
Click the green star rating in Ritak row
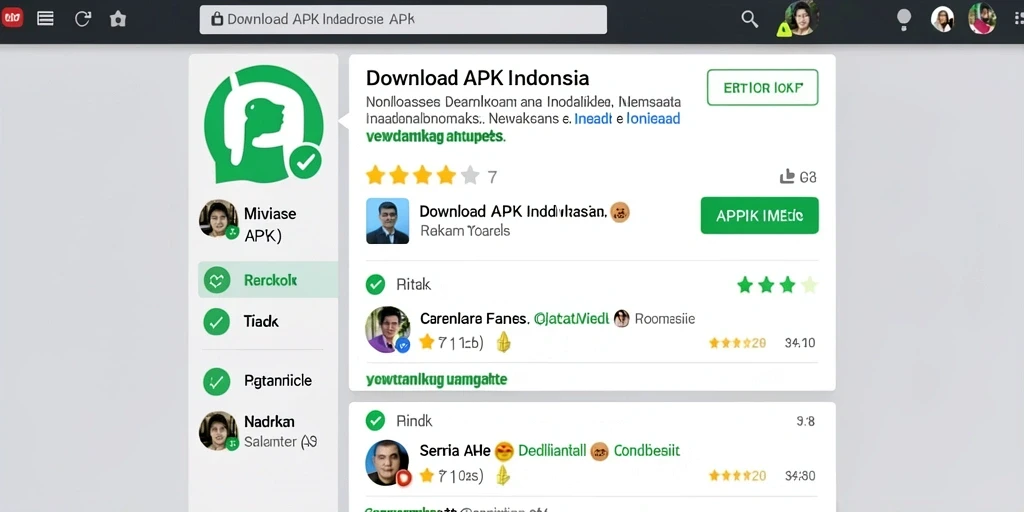(x=776, y=285)
